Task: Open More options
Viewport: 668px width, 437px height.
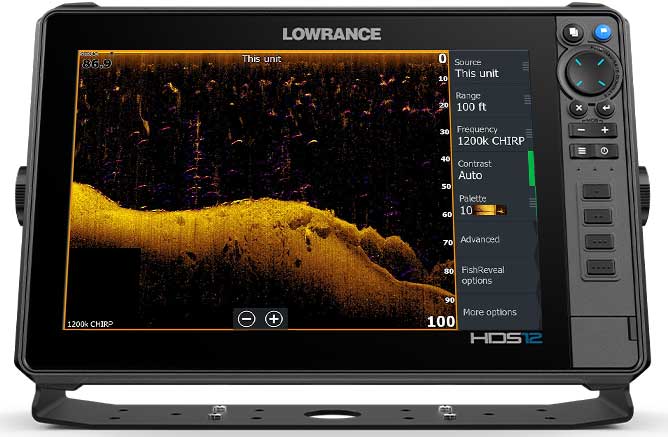Action: [500, 312]
